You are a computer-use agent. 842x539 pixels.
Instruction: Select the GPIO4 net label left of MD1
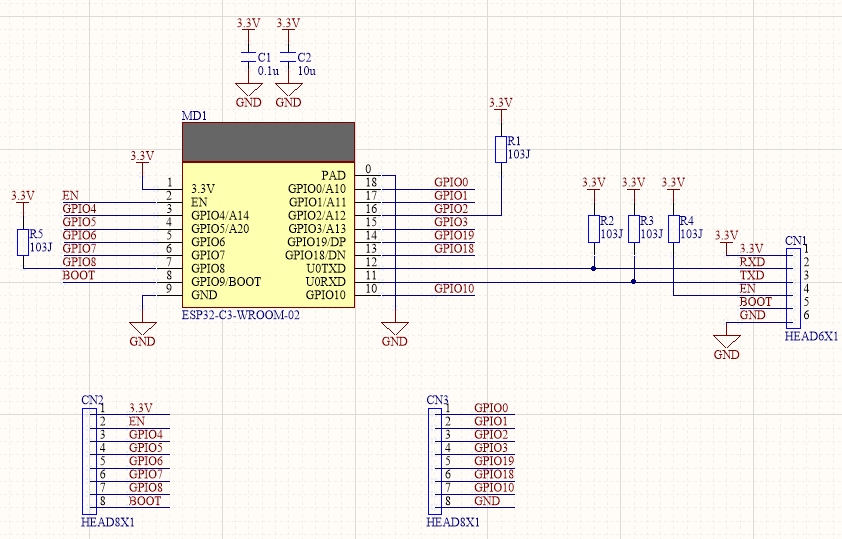pyautogui.click(x=79, y=209)
